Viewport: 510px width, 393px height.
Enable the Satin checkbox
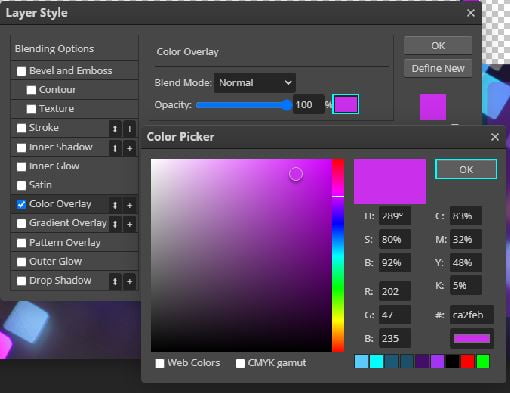(21, 185)
